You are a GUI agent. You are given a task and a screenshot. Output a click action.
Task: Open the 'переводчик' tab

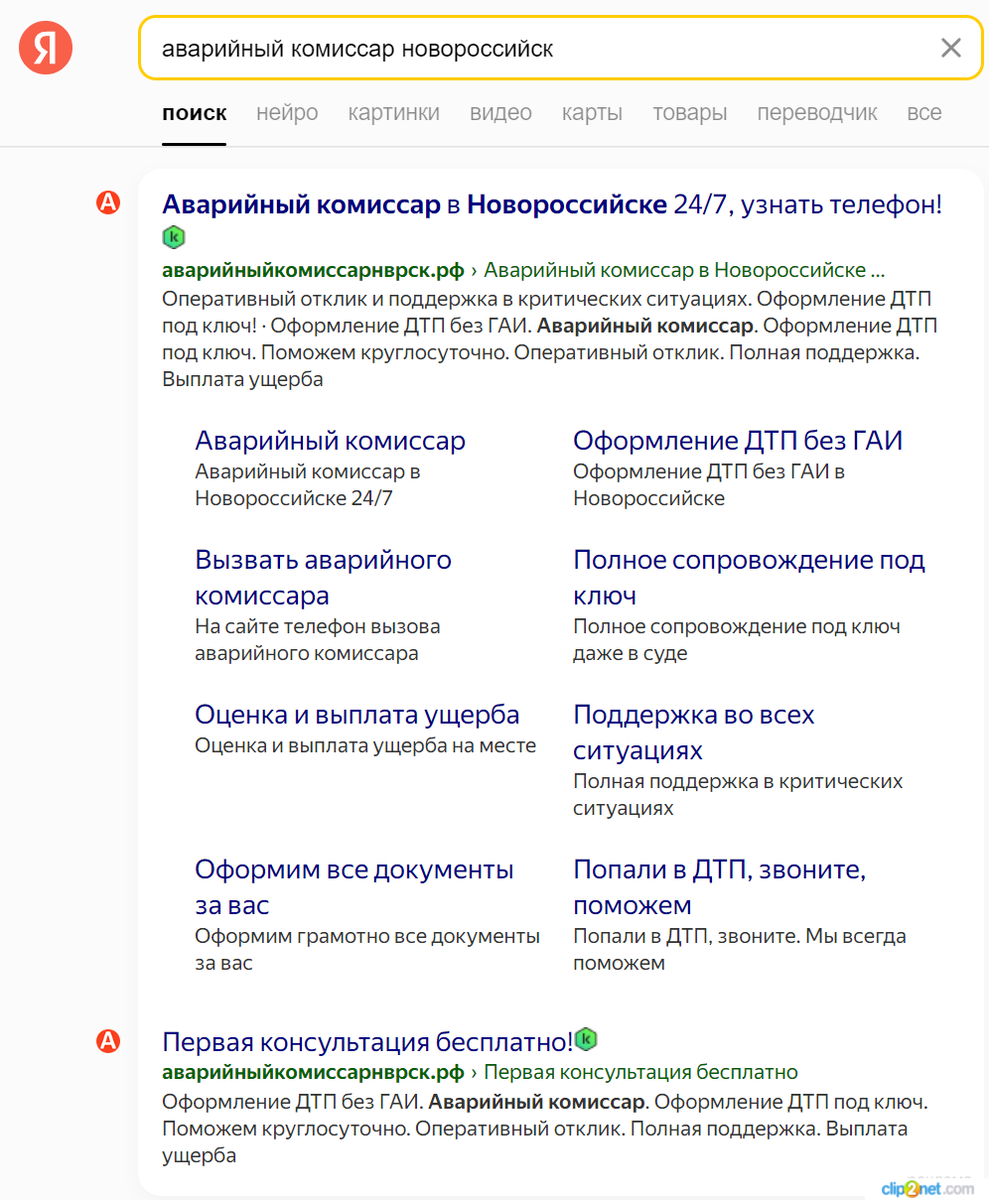(817, 113)
